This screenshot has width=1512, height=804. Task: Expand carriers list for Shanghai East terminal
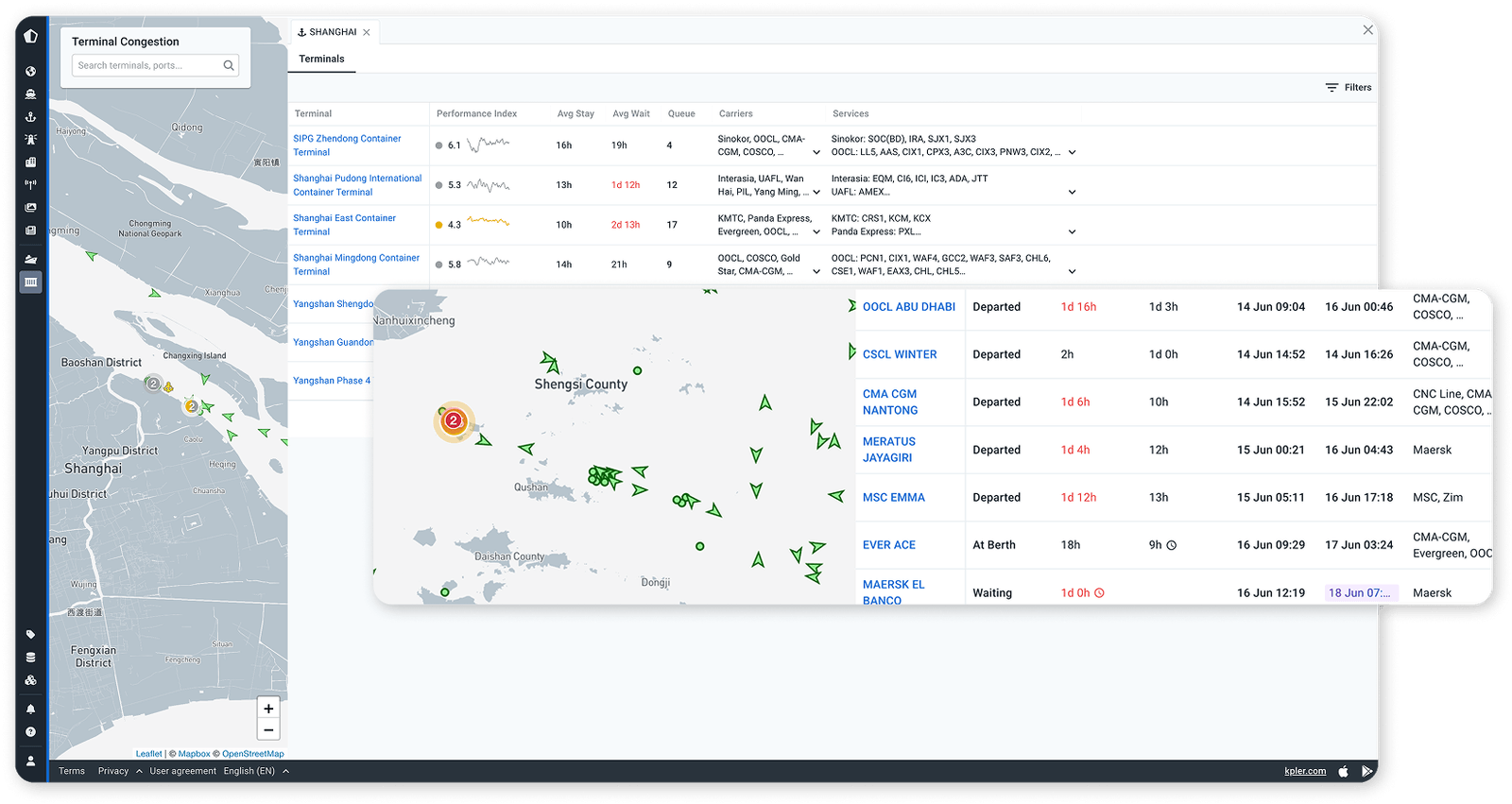[816, 231]
